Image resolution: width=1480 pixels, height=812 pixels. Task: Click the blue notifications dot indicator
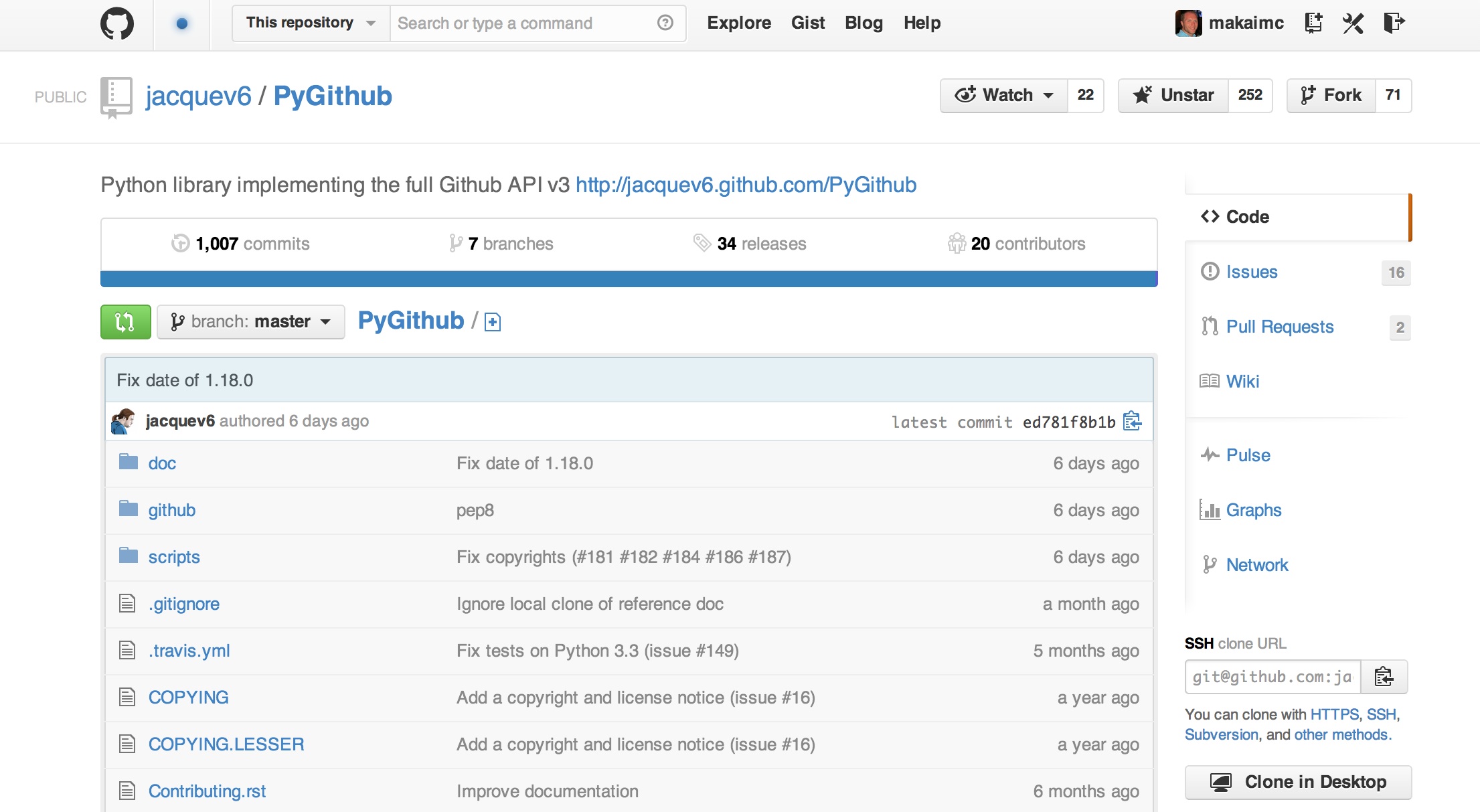pyautogui.click(x=181, y=23)
